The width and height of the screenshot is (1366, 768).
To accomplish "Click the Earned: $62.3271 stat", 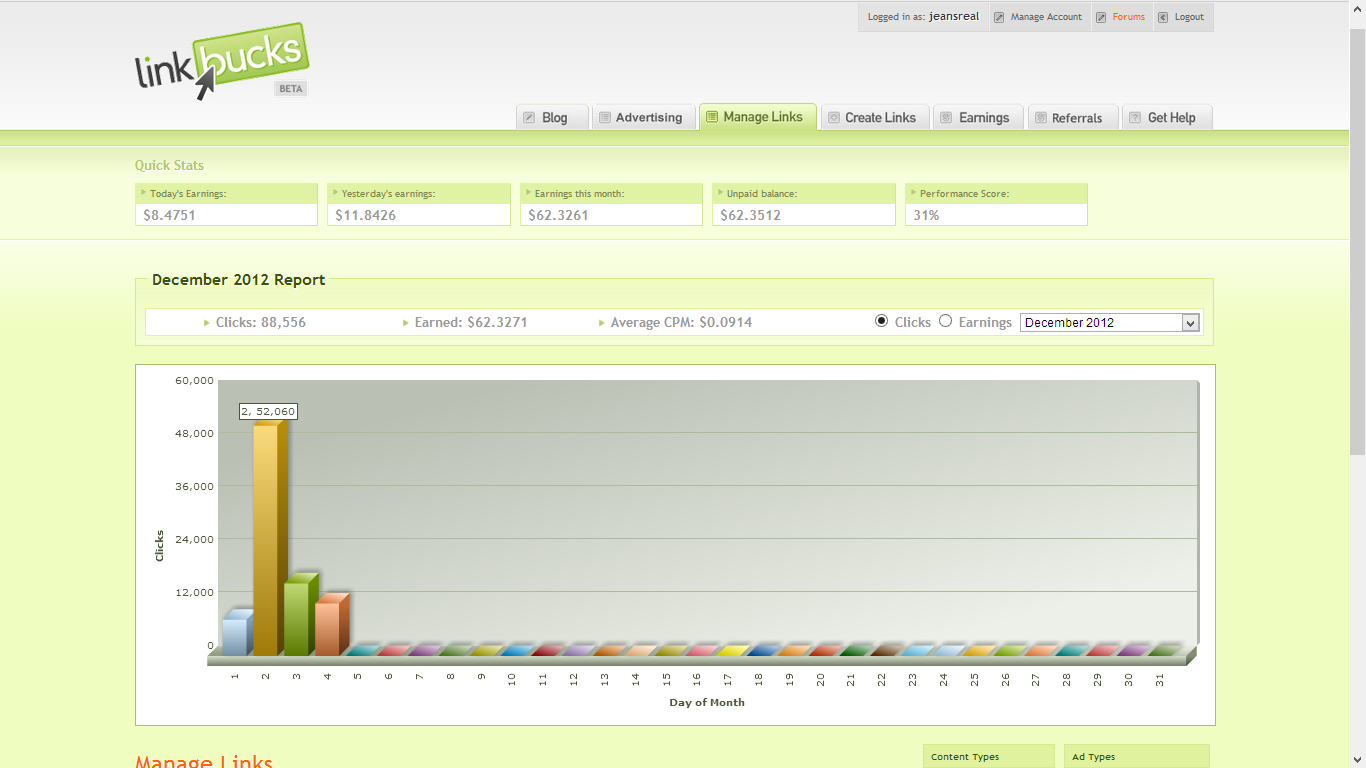I will pos(470,322).
